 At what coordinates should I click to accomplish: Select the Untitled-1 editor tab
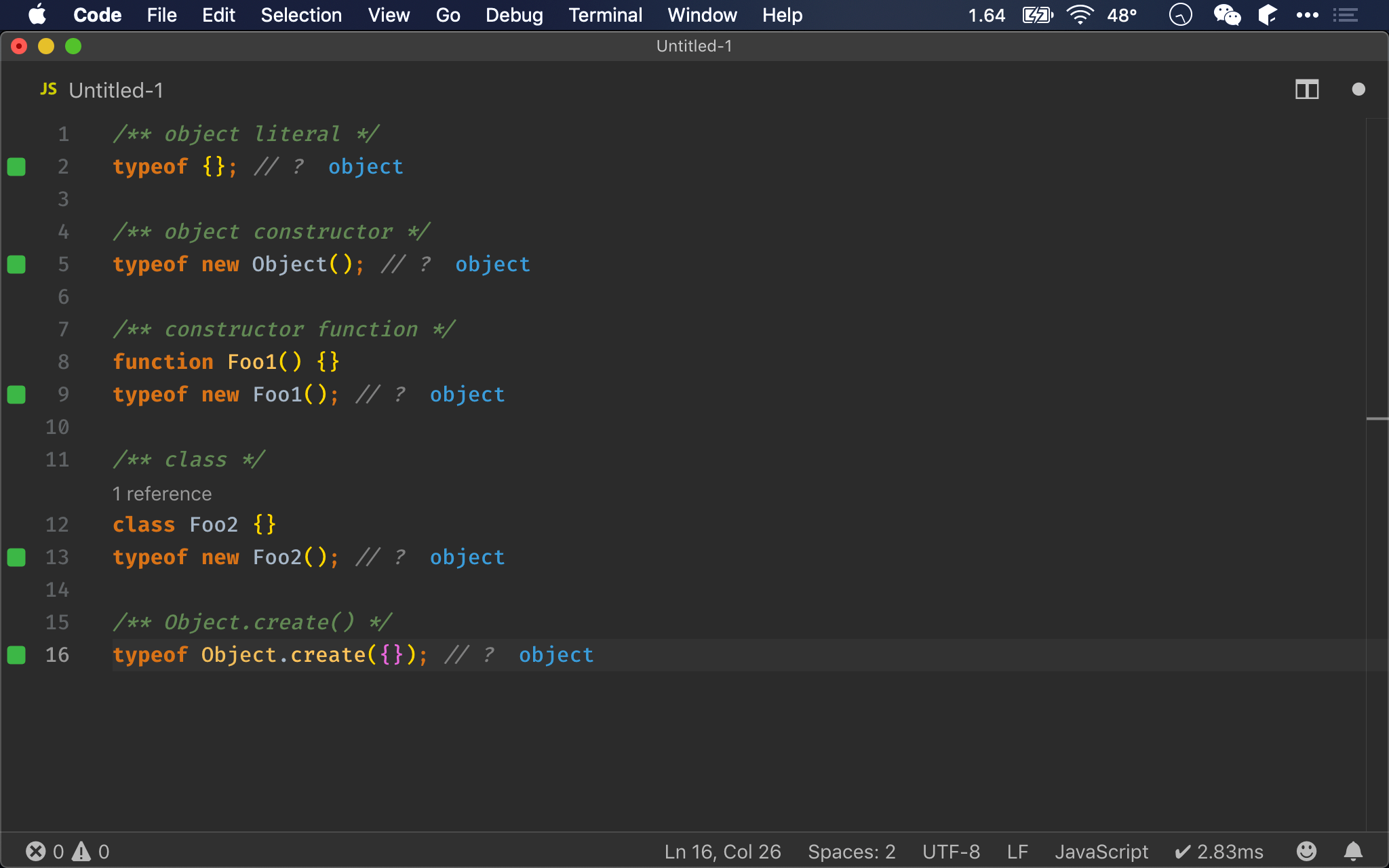coord(115,90)
